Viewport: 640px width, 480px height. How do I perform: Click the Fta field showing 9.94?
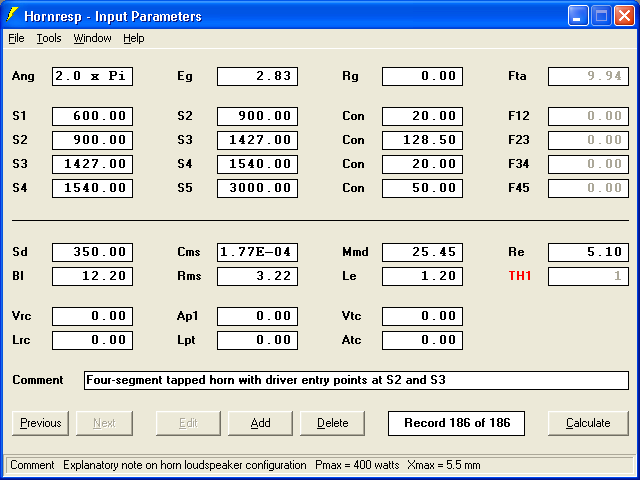588,76
